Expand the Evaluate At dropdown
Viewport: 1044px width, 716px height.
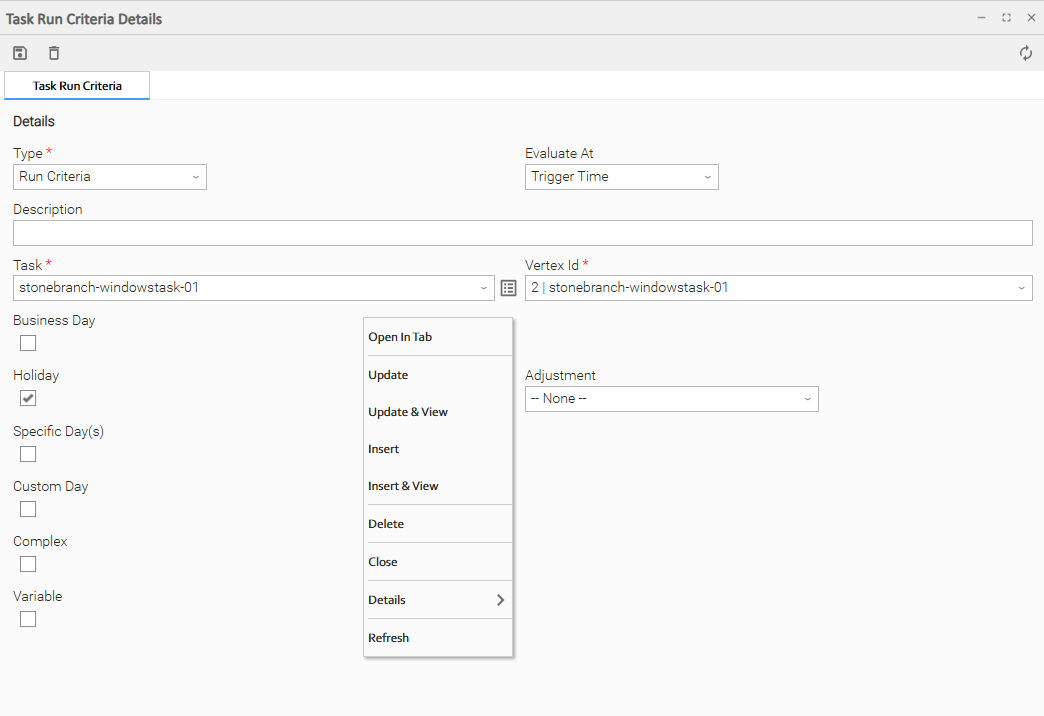621,177
